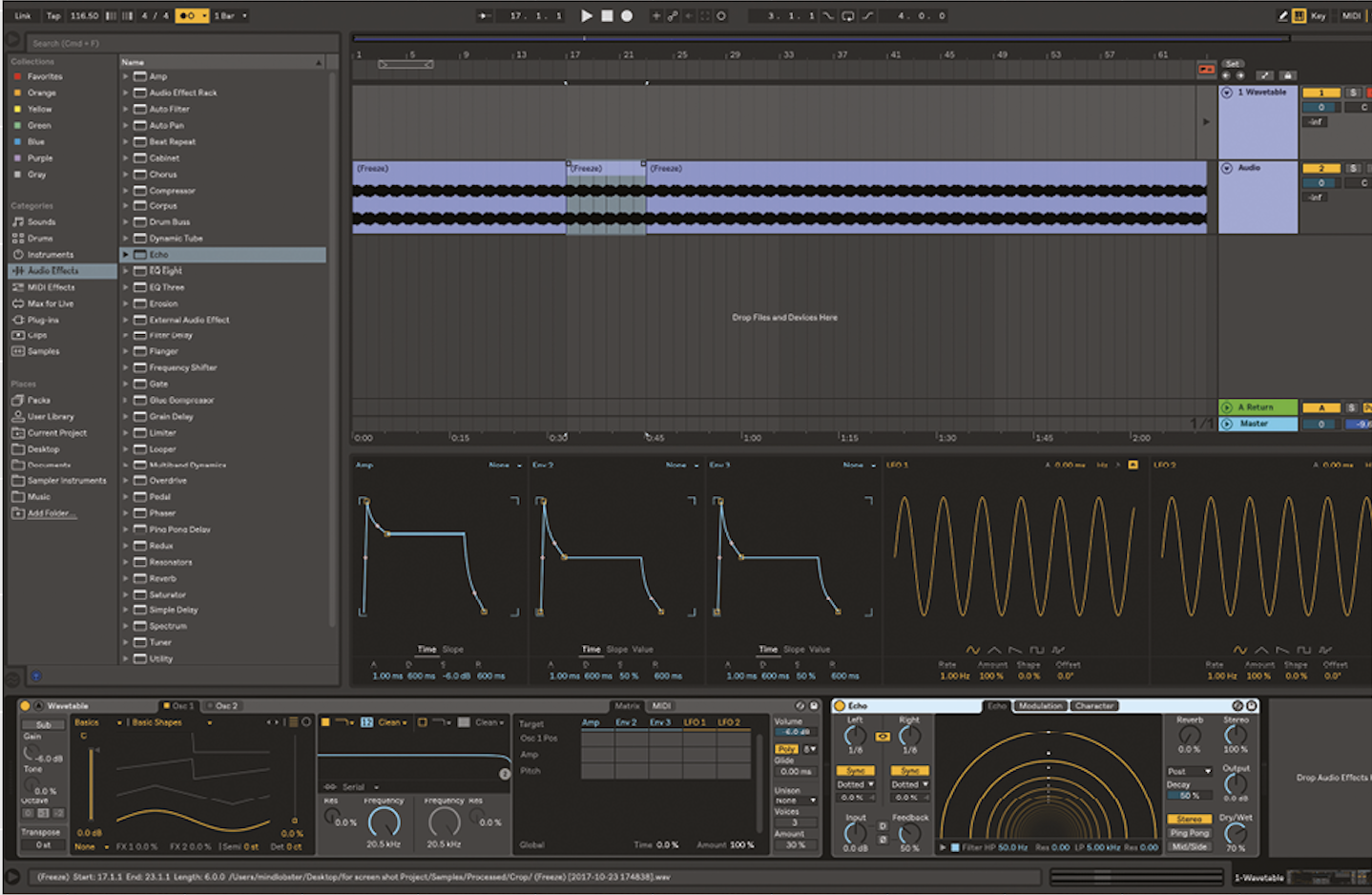Toggle Wavetable device activator
The image size is (1372, 895).
[x=26, y=706]
